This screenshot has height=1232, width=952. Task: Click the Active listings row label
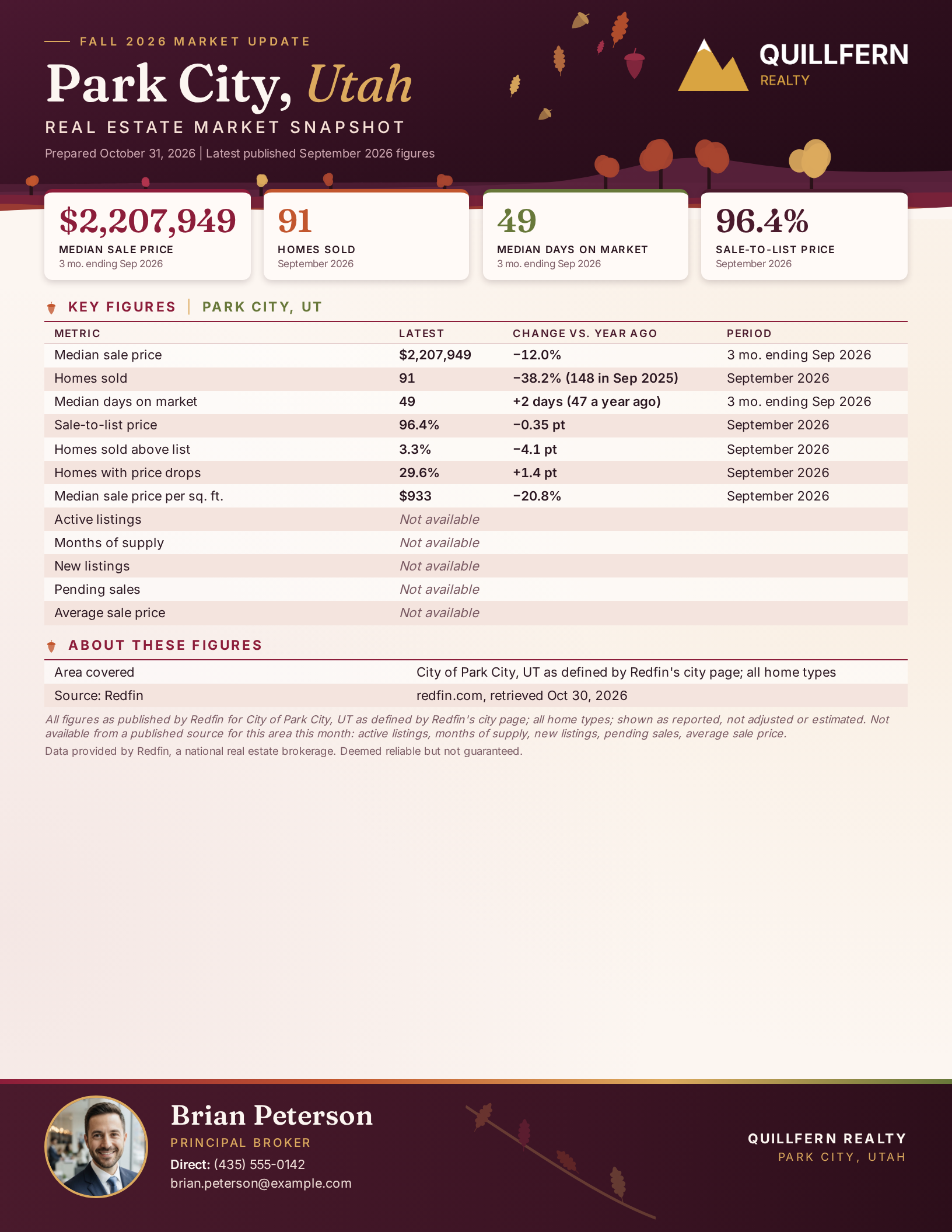[97, 519]
